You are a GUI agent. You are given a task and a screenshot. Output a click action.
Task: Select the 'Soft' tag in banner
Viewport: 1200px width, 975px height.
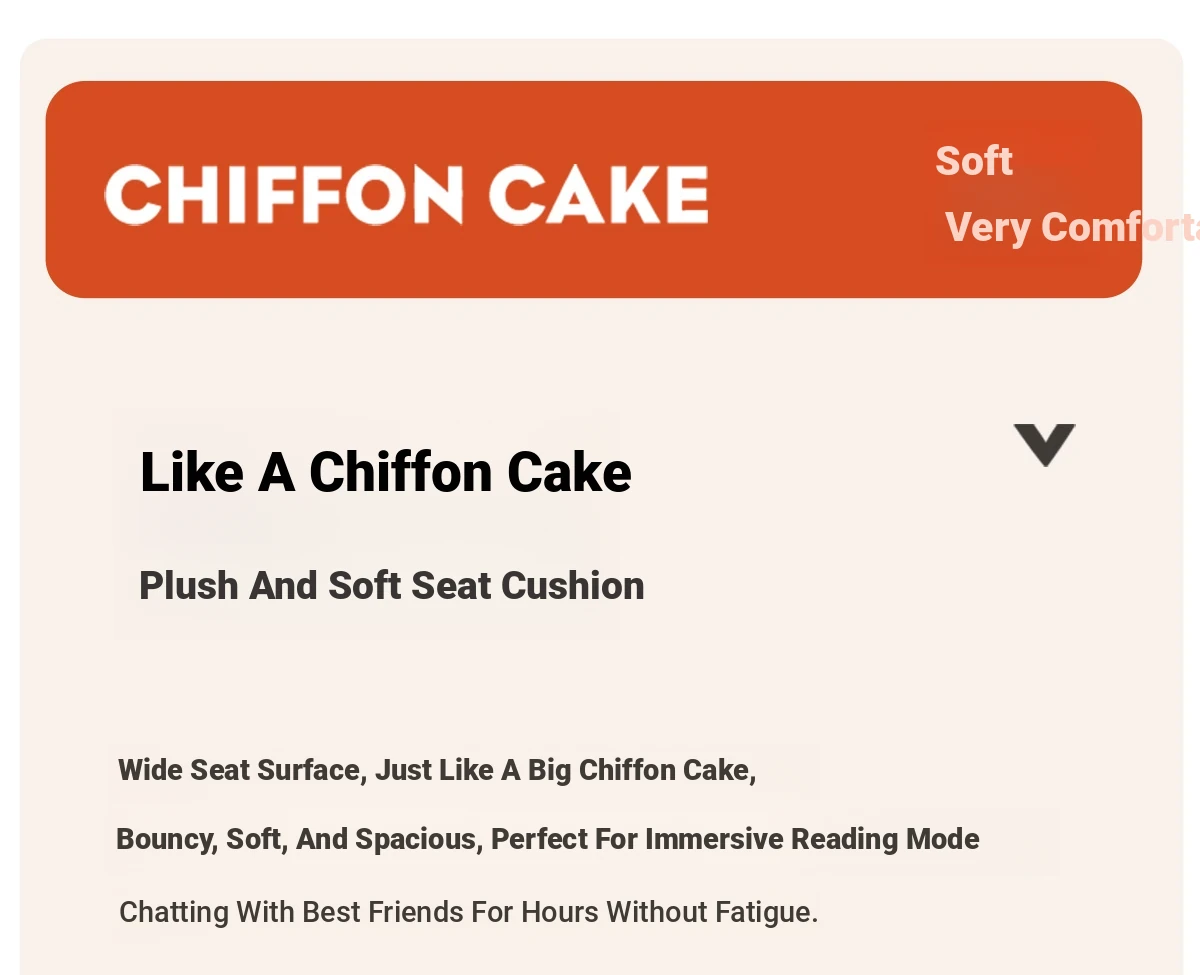pyautogui.click(x=974, y=161)
